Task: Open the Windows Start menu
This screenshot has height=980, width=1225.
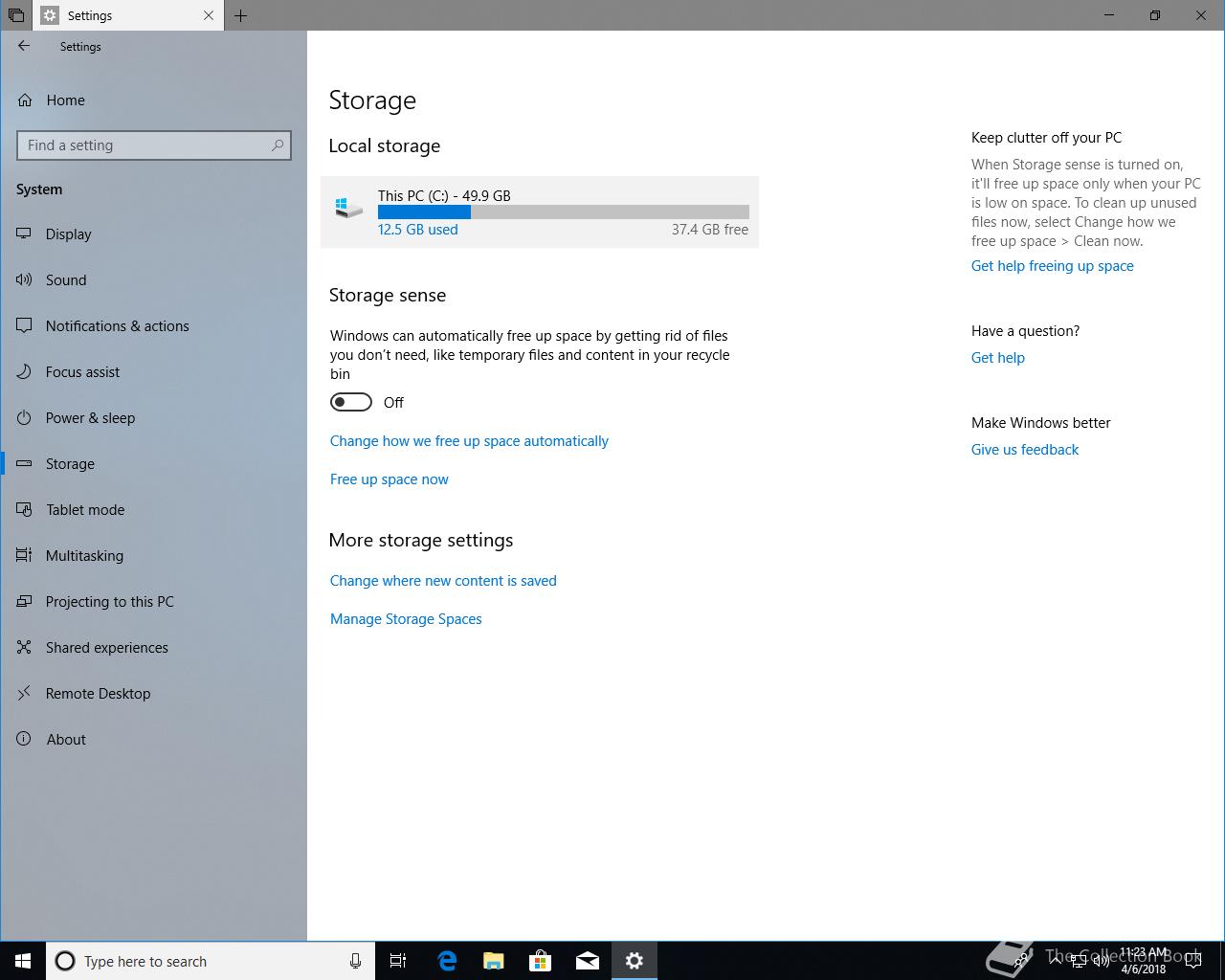Action: pos(23,961)
